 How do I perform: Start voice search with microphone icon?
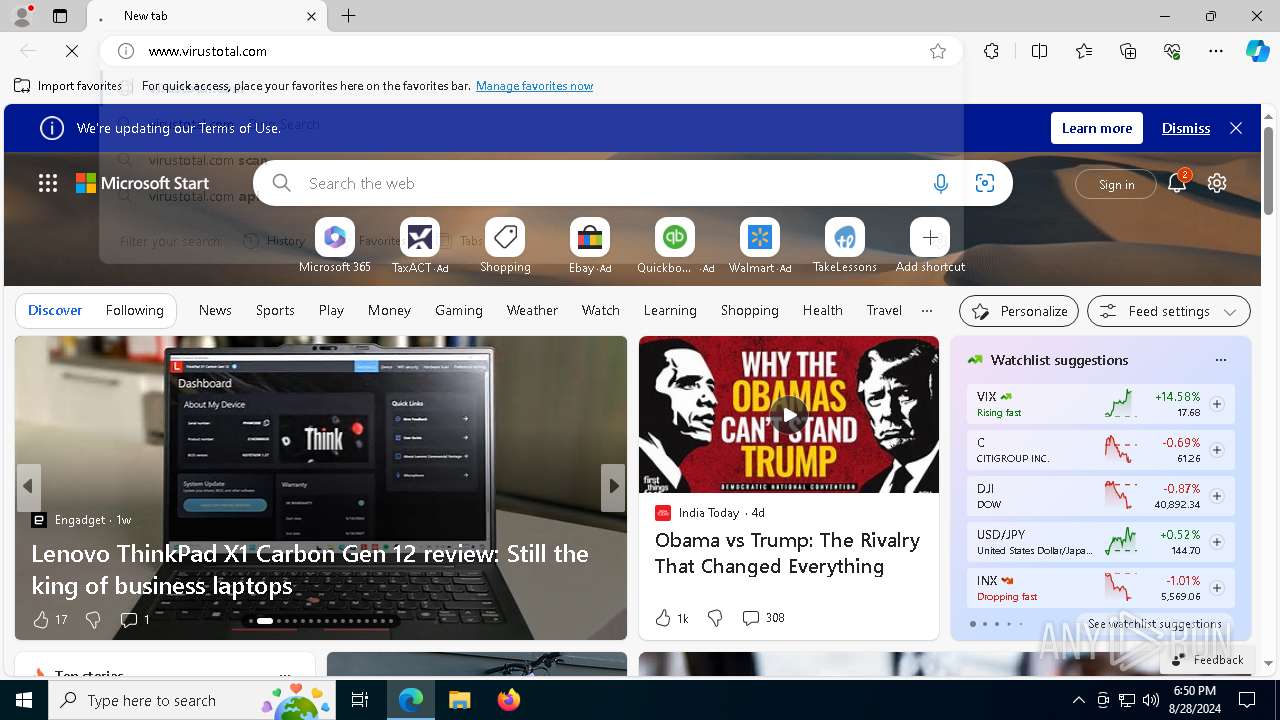coord(940,183)
